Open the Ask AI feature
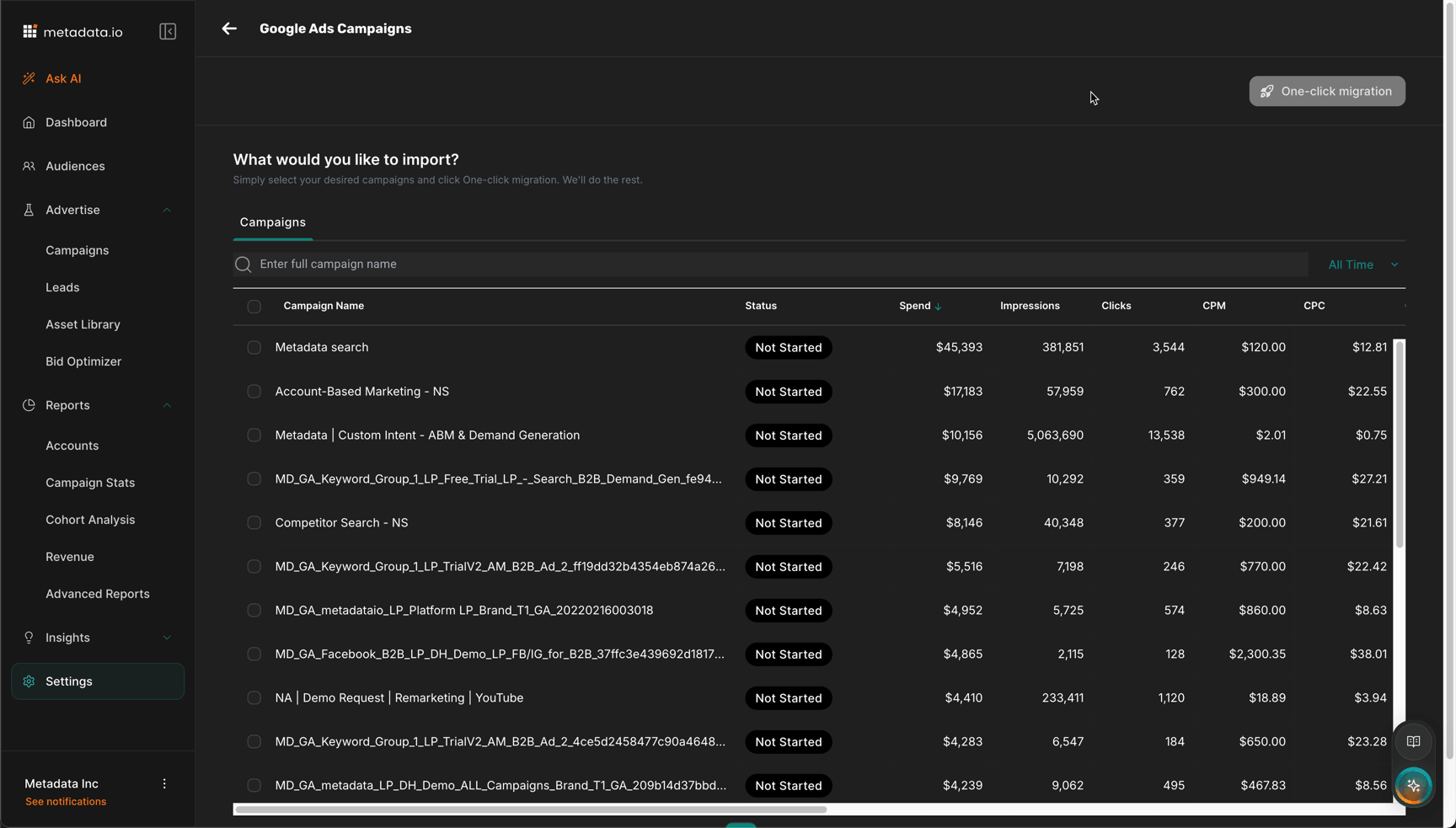Image resolution: width=1456 pixels, height=828 pixels. pos(63,77)
